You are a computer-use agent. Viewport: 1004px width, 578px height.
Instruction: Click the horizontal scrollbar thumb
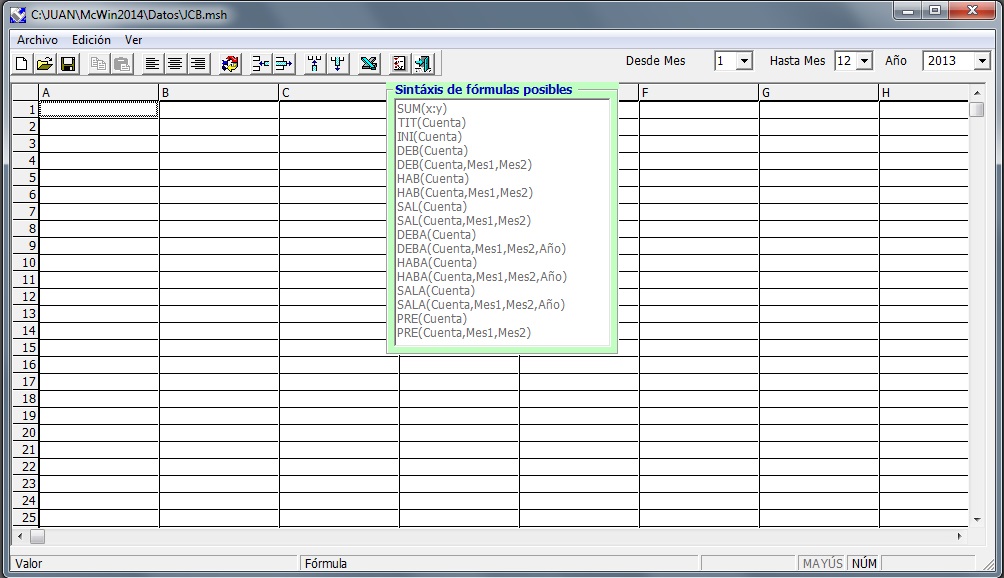point(37,536)
